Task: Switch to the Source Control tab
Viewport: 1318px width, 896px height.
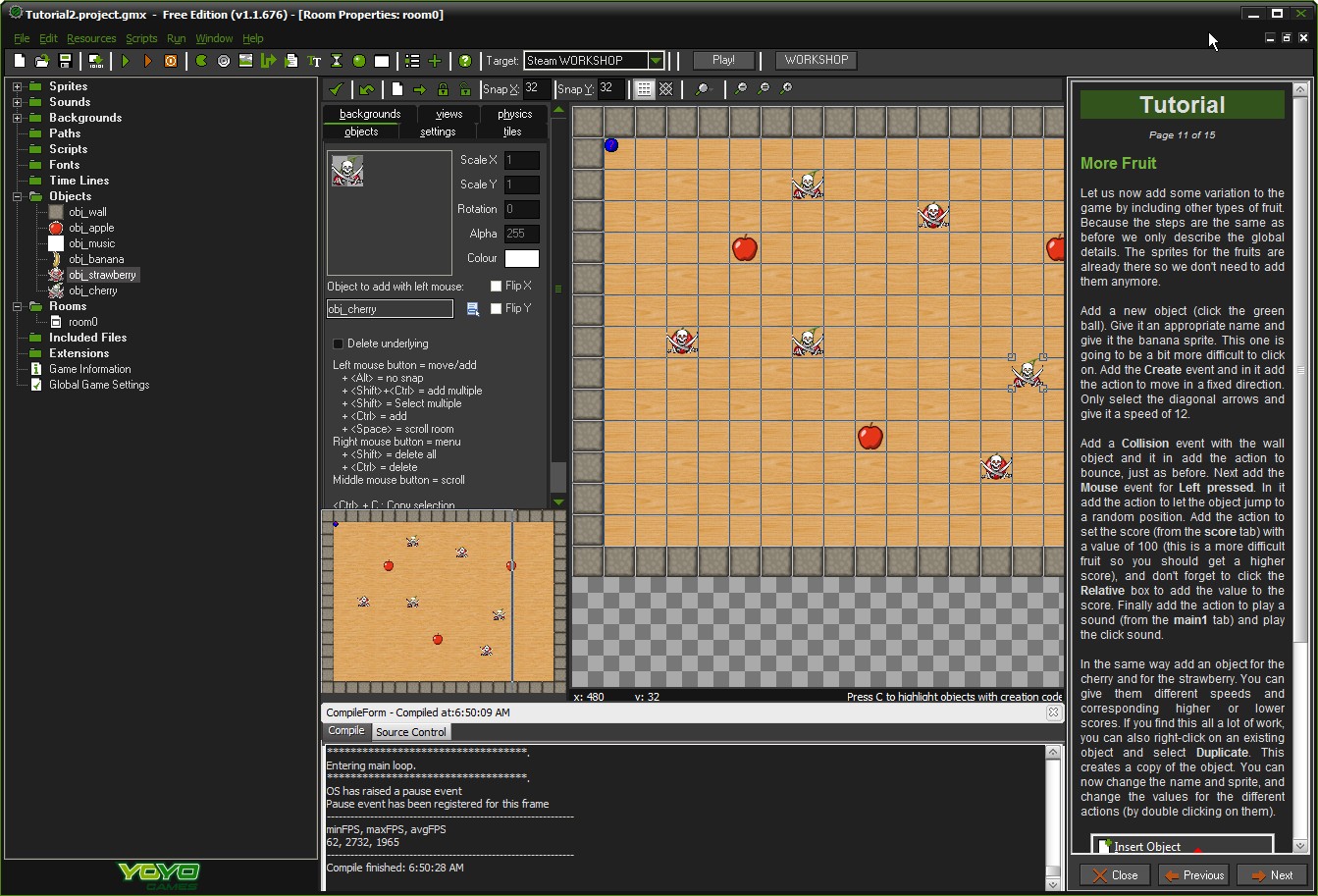Action: click(x=411, y=732)
